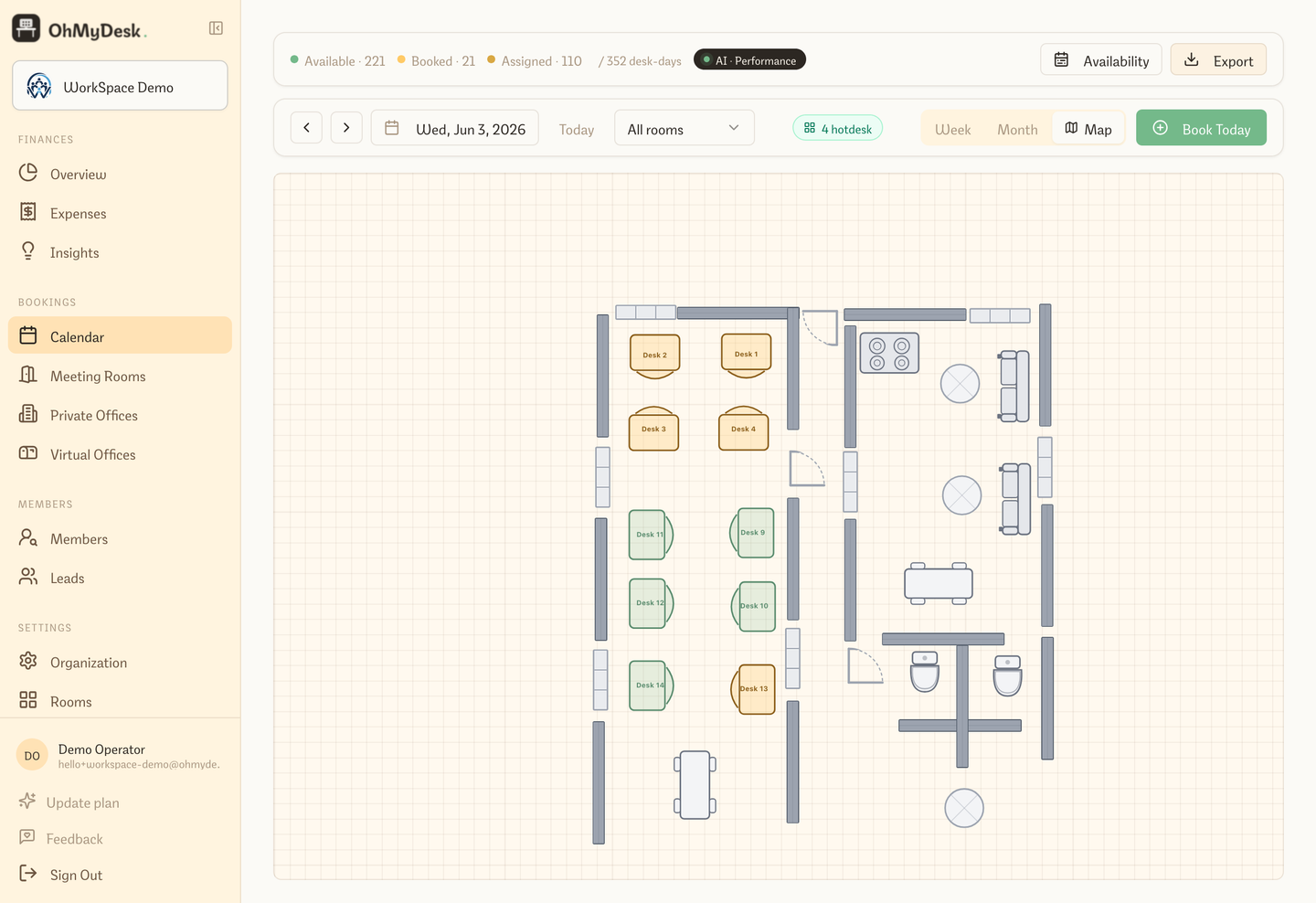Open the Feedback link
This screenshot has height=903, width=1316.
tap(74, 838)
